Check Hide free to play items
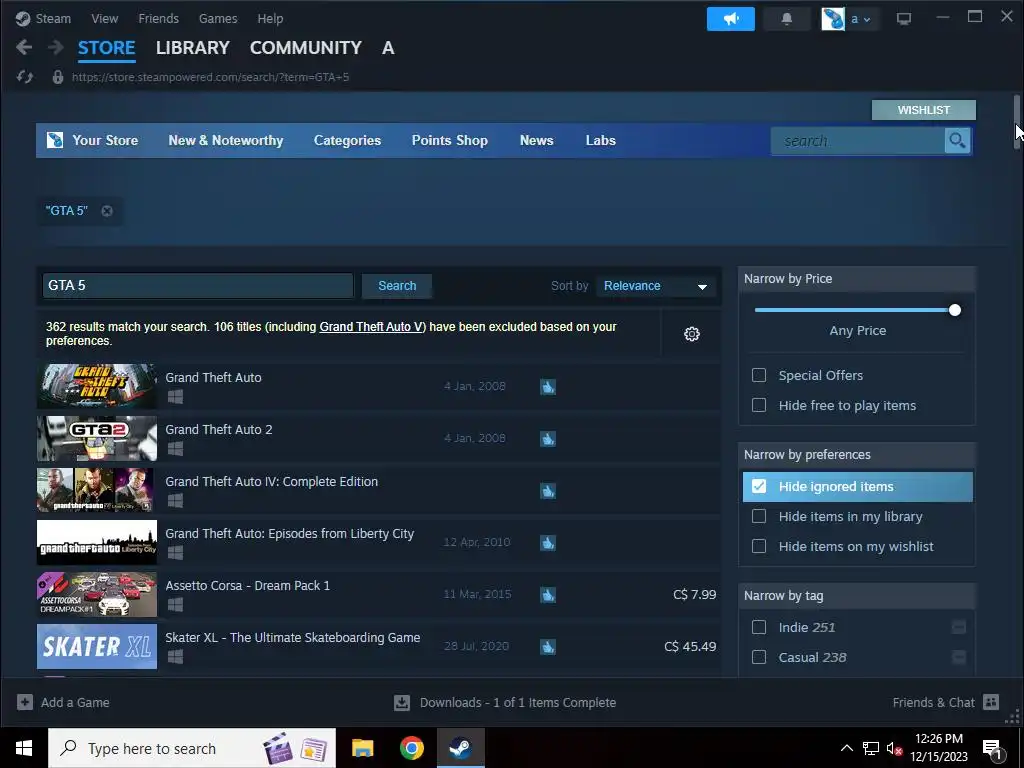 pos(759,405)
